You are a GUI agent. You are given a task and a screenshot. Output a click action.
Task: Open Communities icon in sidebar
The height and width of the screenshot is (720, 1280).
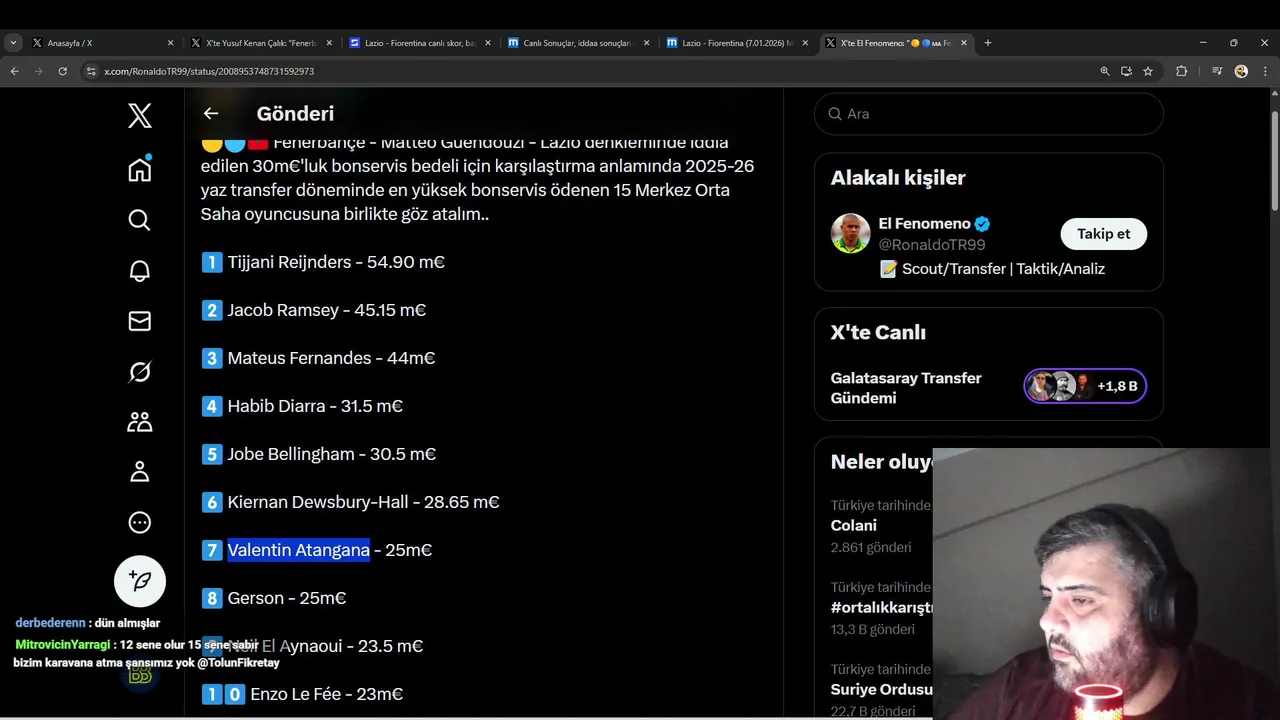coord(140,422)
